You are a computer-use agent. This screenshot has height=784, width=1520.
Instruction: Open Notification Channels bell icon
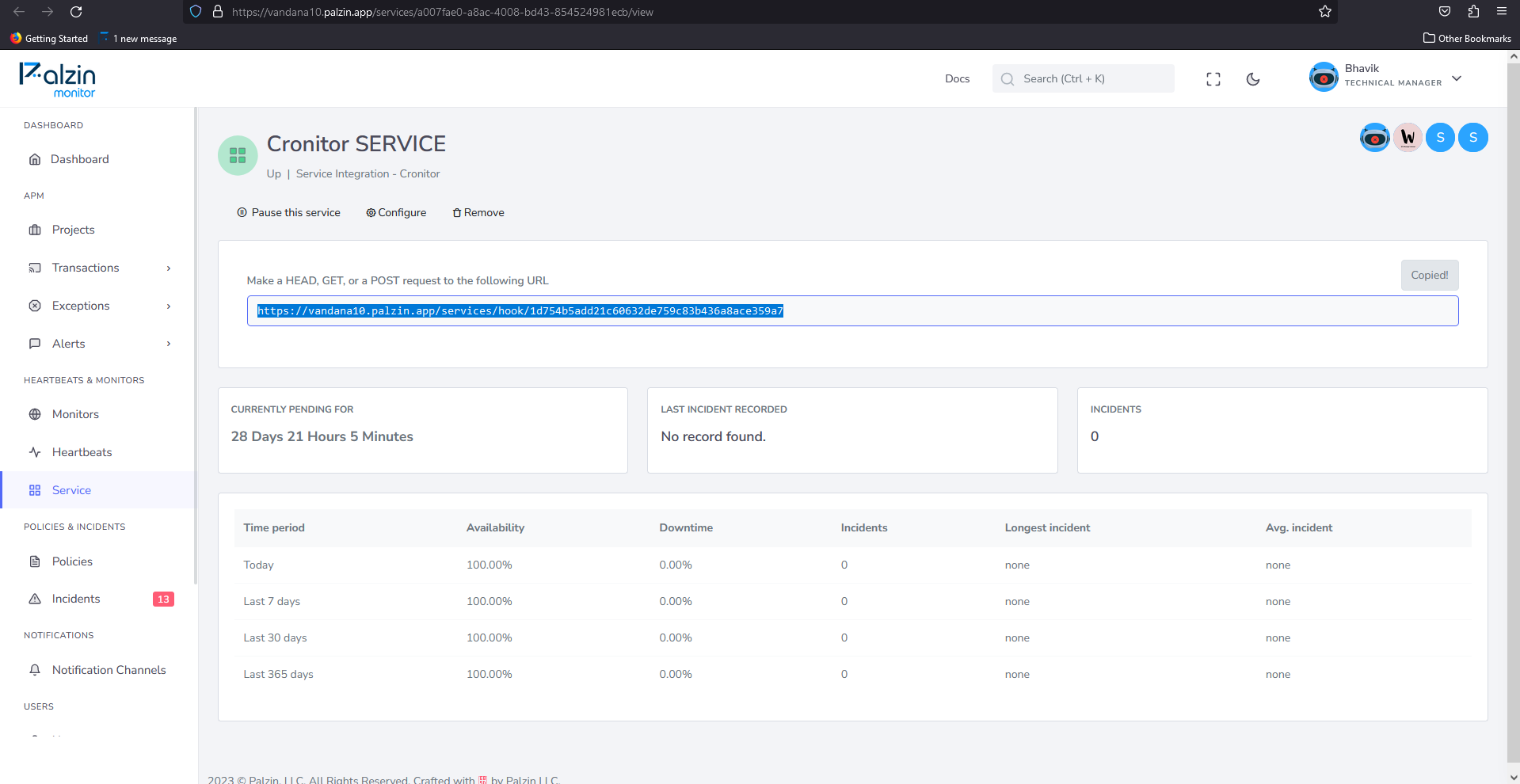35,670
